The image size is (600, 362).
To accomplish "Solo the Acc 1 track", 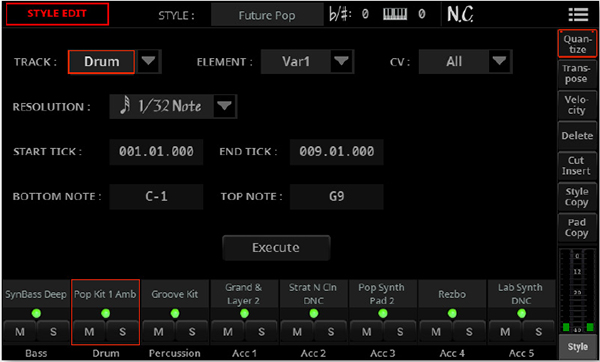I will click(261, 331).
